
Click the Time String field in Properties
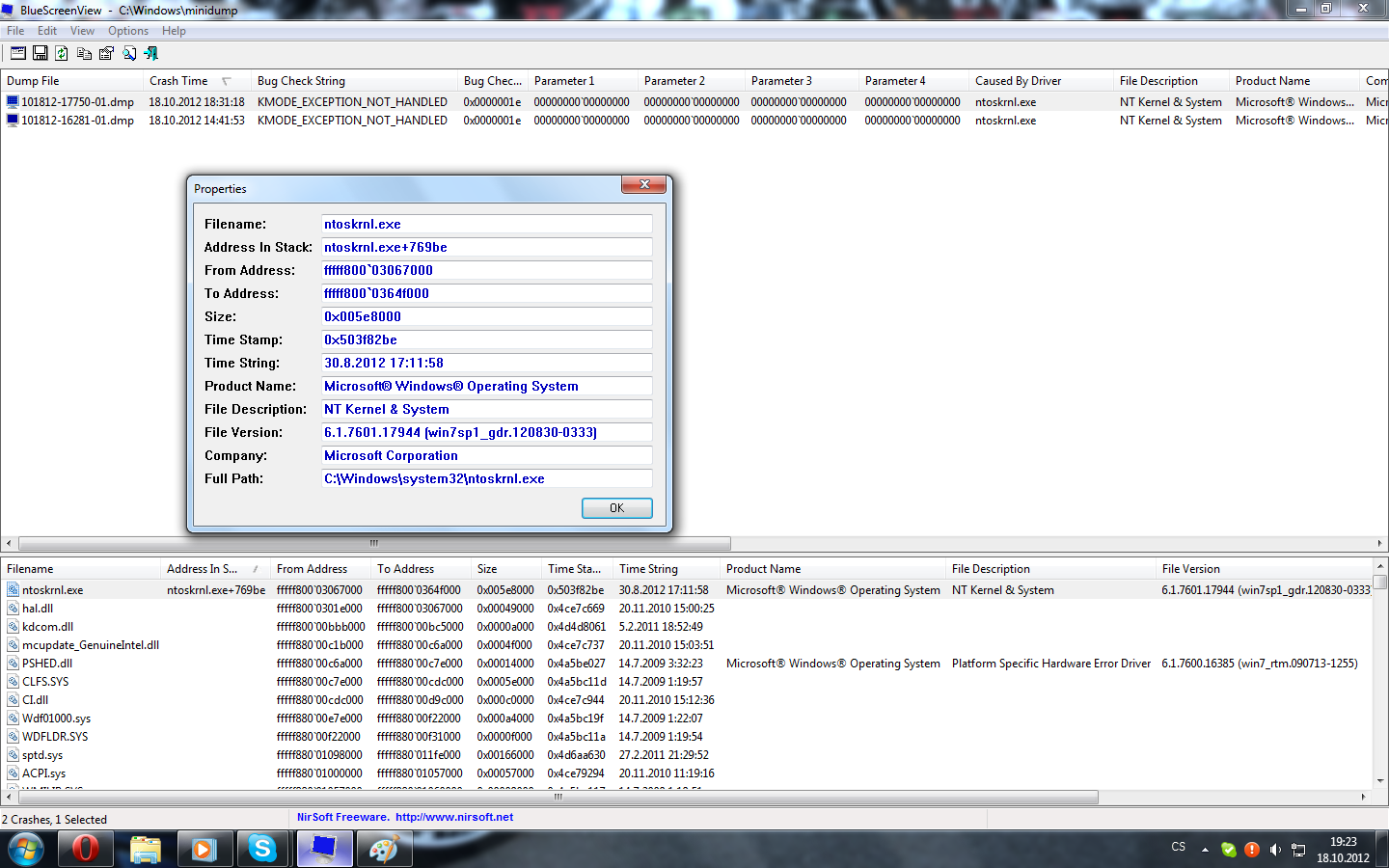point(487,363)
